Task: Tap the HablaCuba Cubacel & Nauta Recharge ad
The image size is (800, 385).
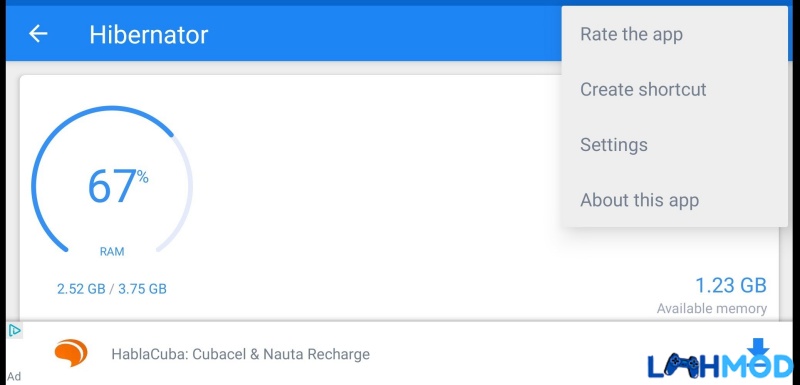Action: [240, 354]
